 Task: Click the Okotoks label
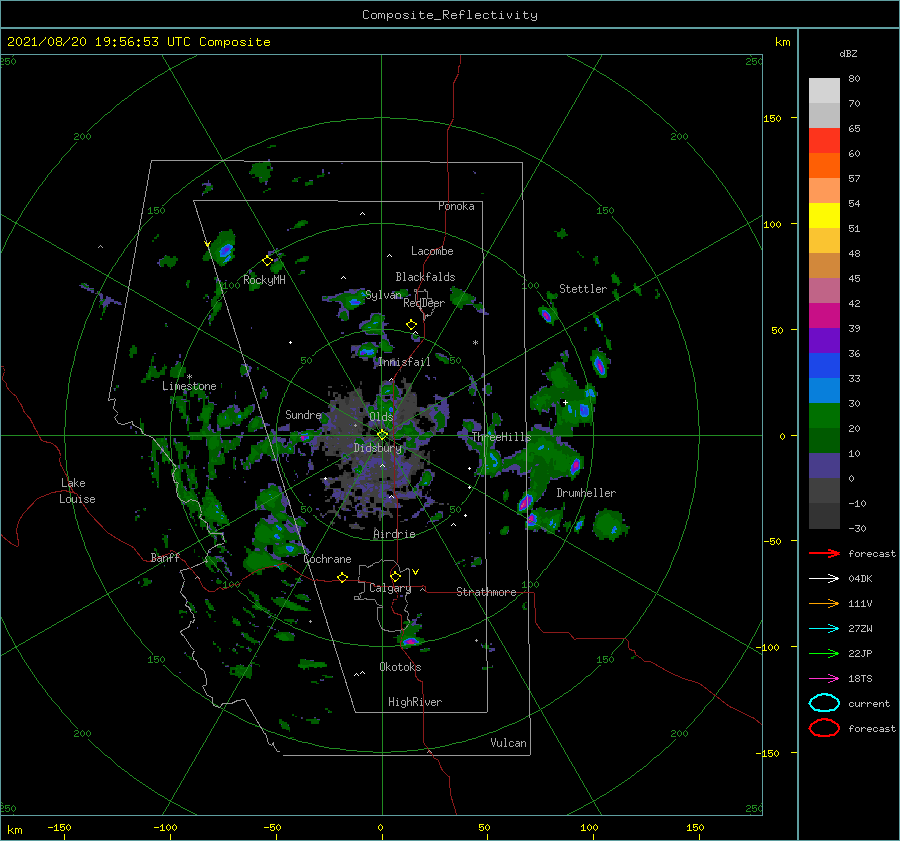pos(400,667)
